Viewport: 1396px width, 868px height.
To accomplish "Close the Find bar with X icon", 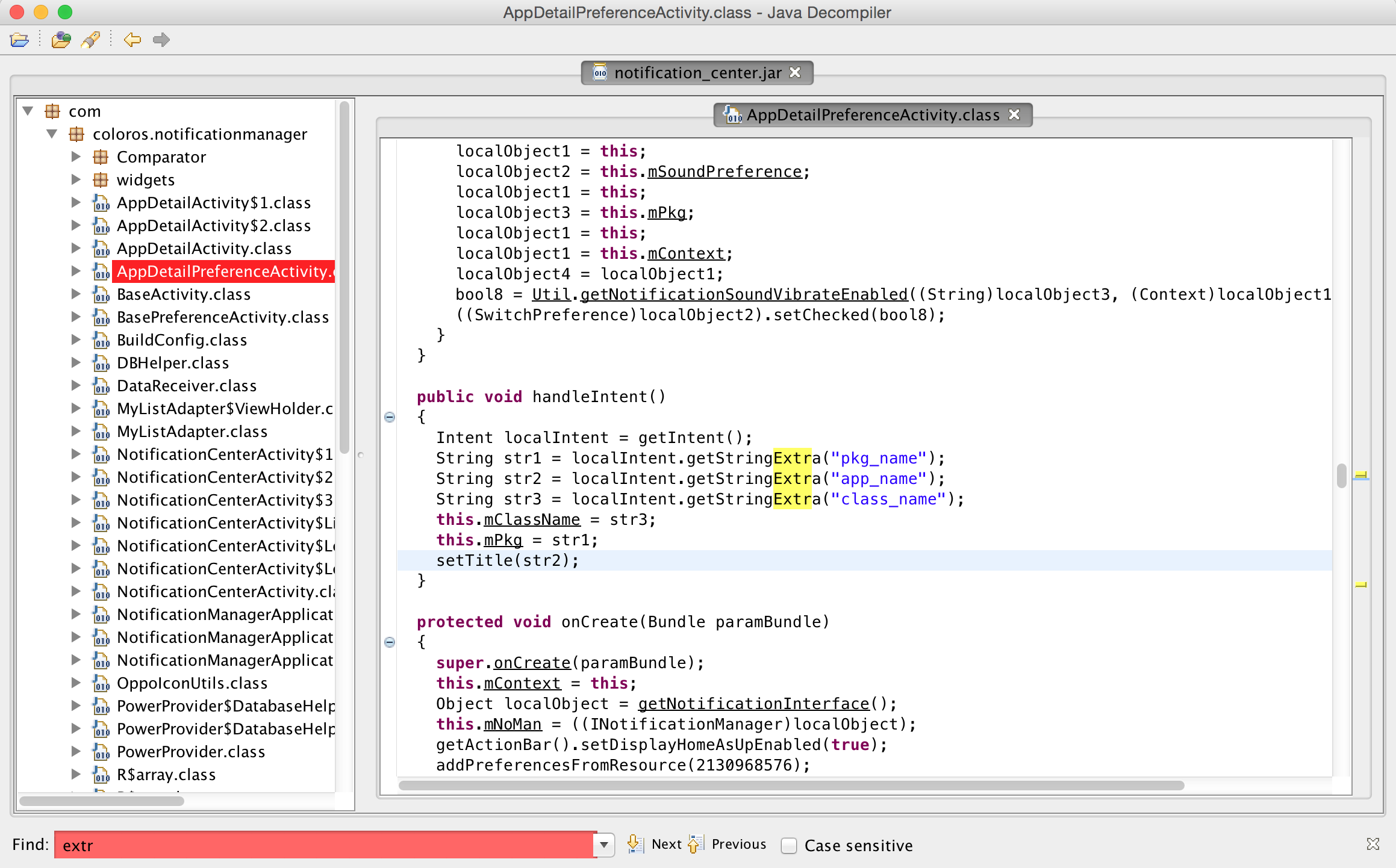I will (1373, 844).
